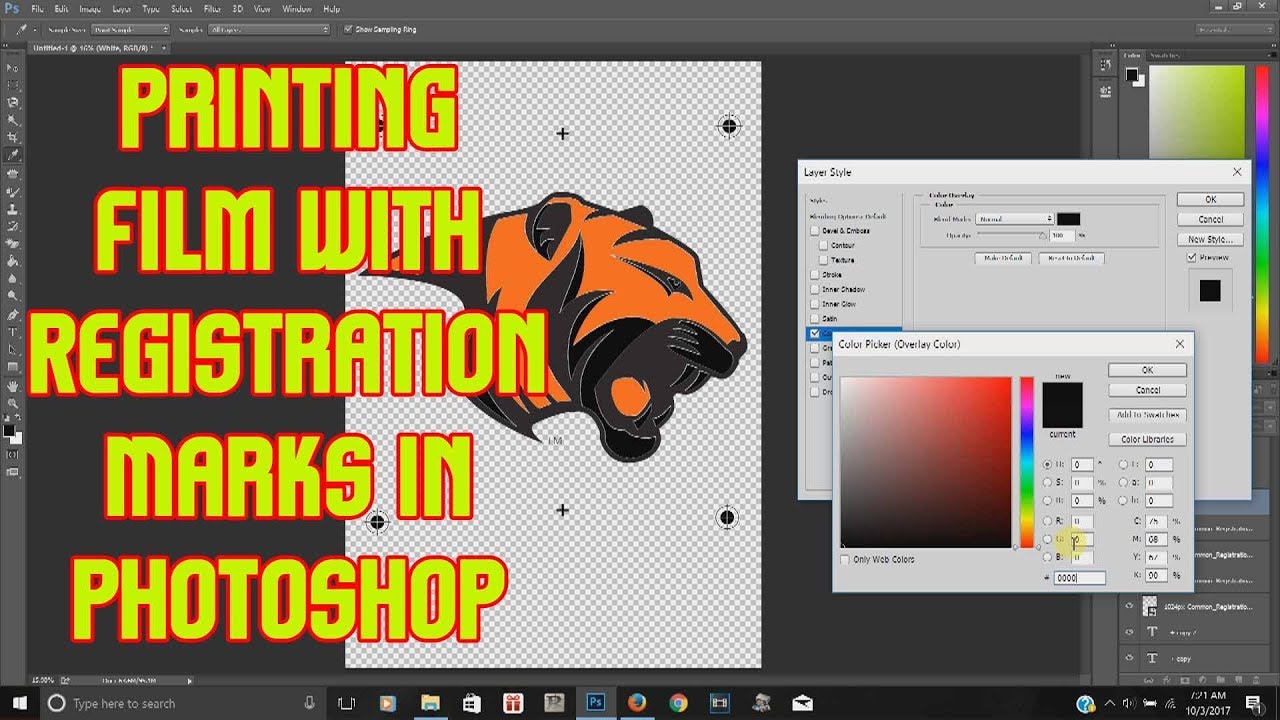The width and height of the screenshot is (1280, 720).
Task: Enable the Inner Shadow checkbox
Action: tap(815, 289)
